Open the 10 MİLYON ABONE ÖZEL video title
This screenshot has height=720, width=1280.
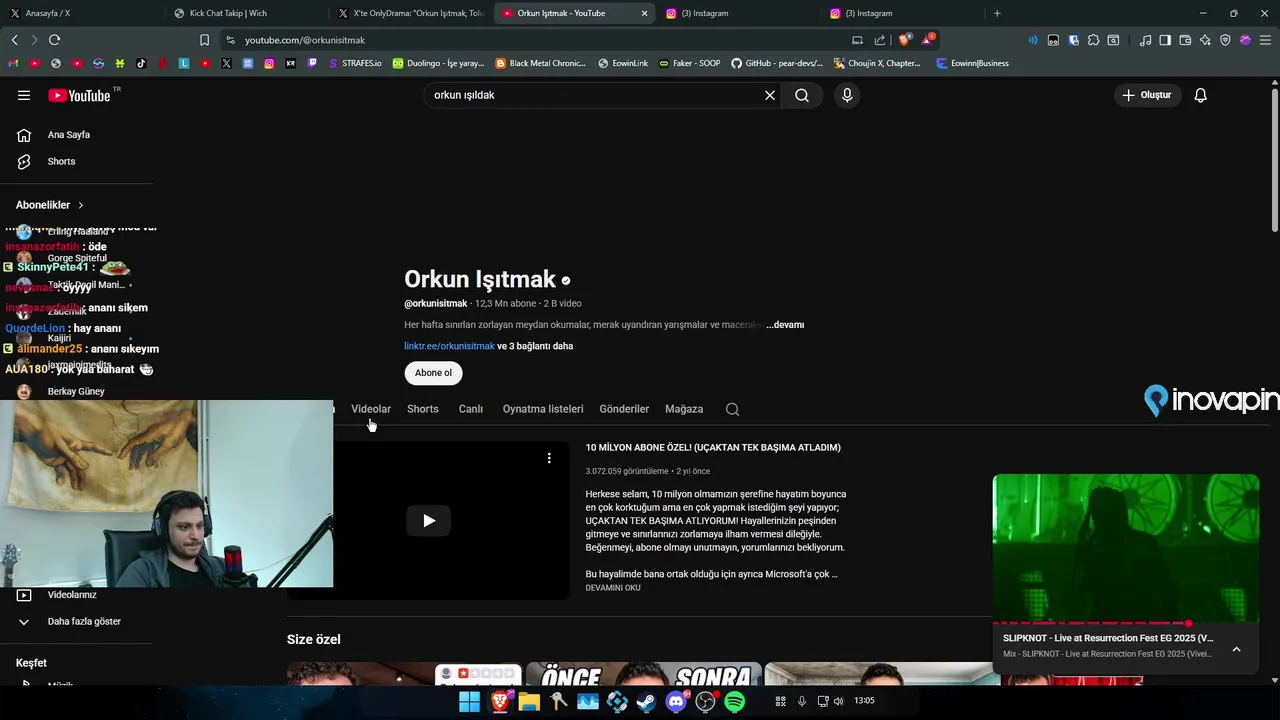713,448
